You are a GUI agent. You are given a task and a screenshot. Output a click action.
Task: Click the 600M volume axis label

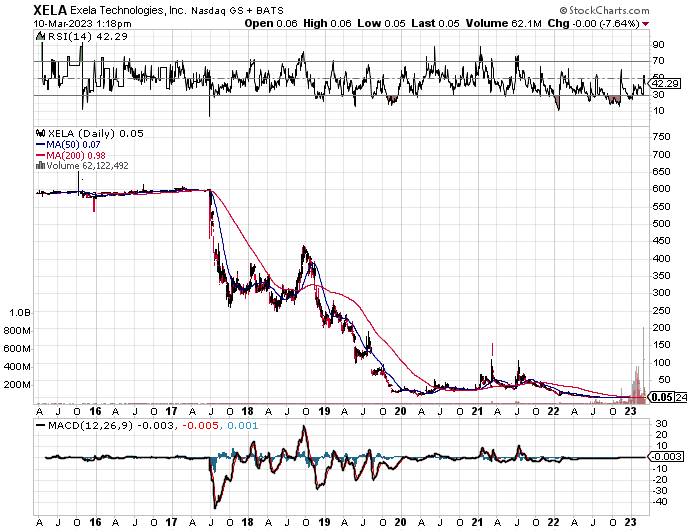(x=17, y=349)
